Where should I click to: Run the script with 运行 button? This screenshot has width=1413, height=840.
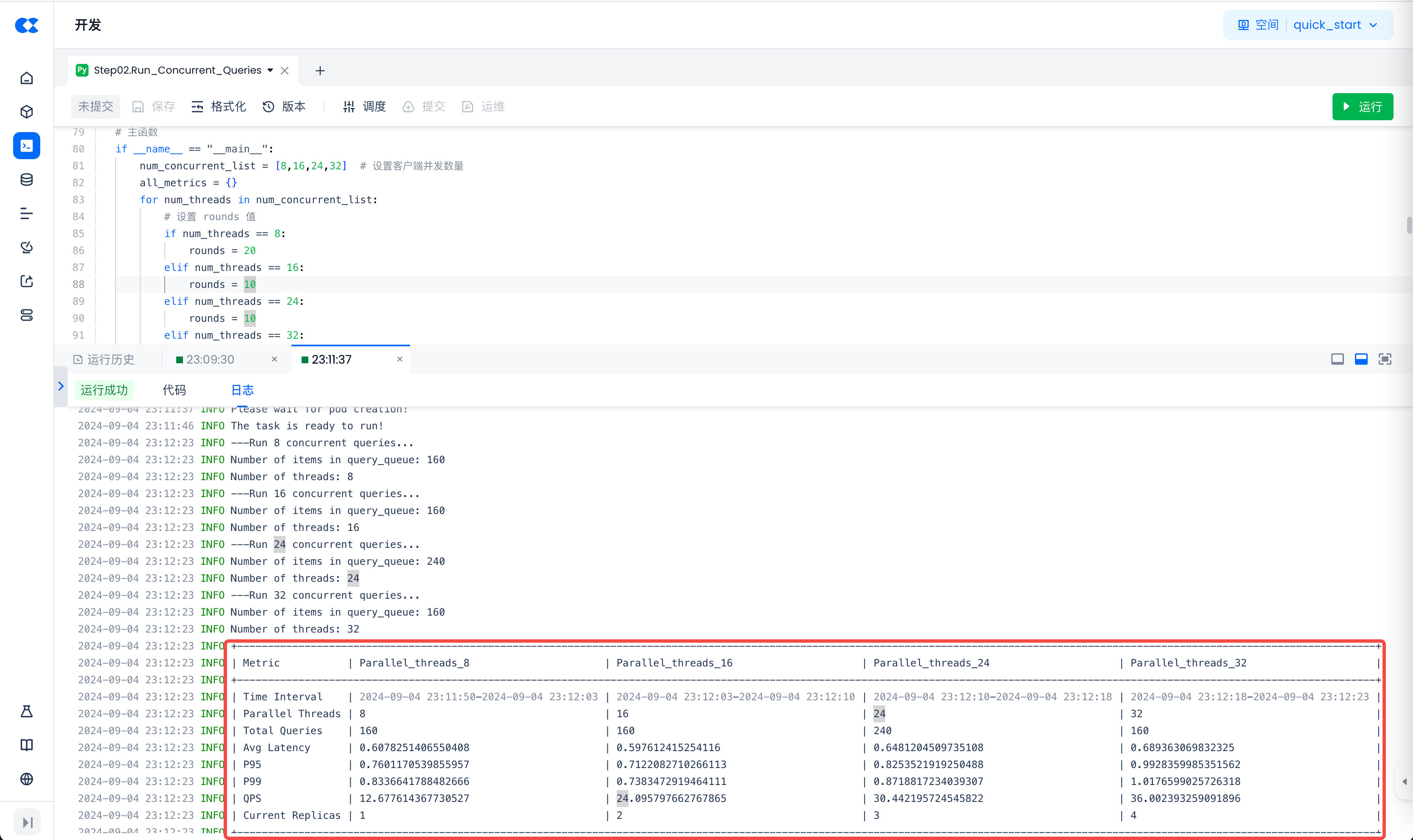[1363, 106]
